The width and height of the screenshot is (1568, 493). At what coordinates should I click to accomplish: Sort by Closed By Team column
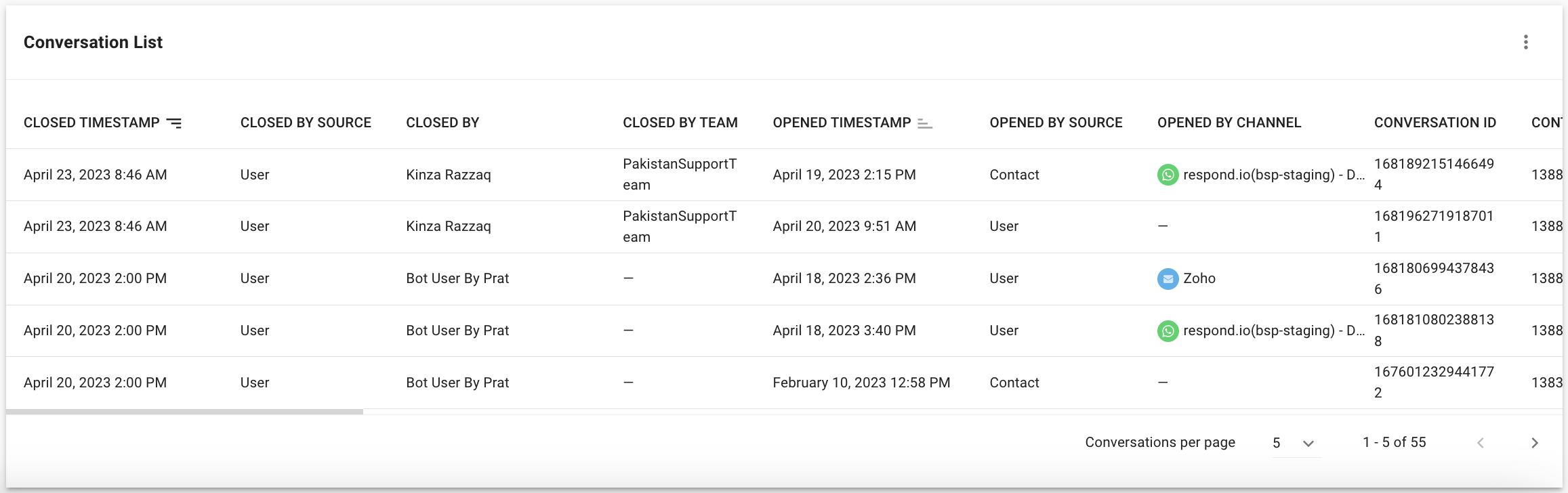click(680, 123)
